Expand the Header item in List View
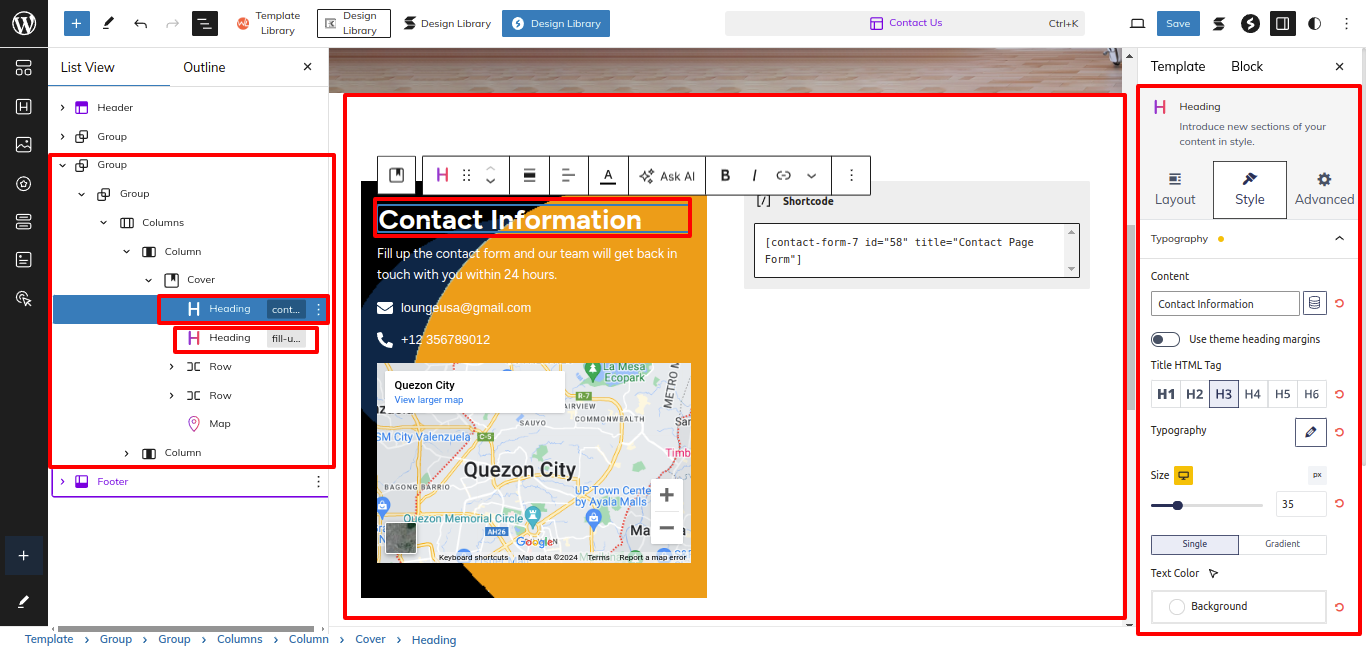Viewport: 1366px width, 654px height. pos(62,108)
